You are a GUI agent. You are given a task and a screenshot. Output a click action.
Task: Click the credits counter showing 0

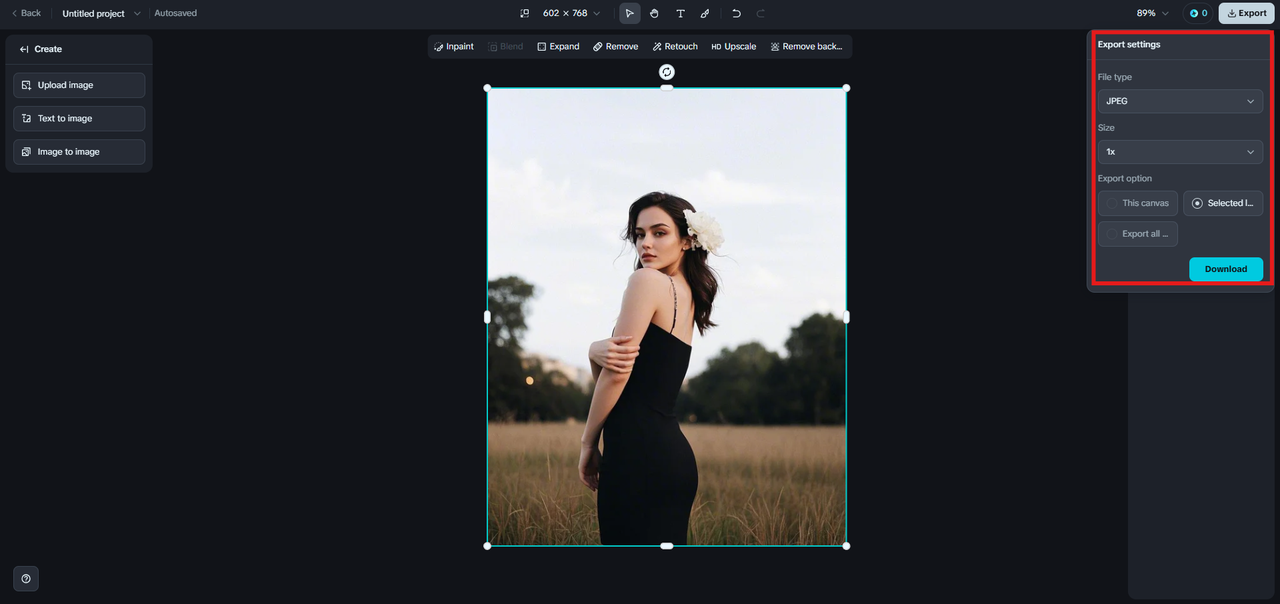(1198, 13)
